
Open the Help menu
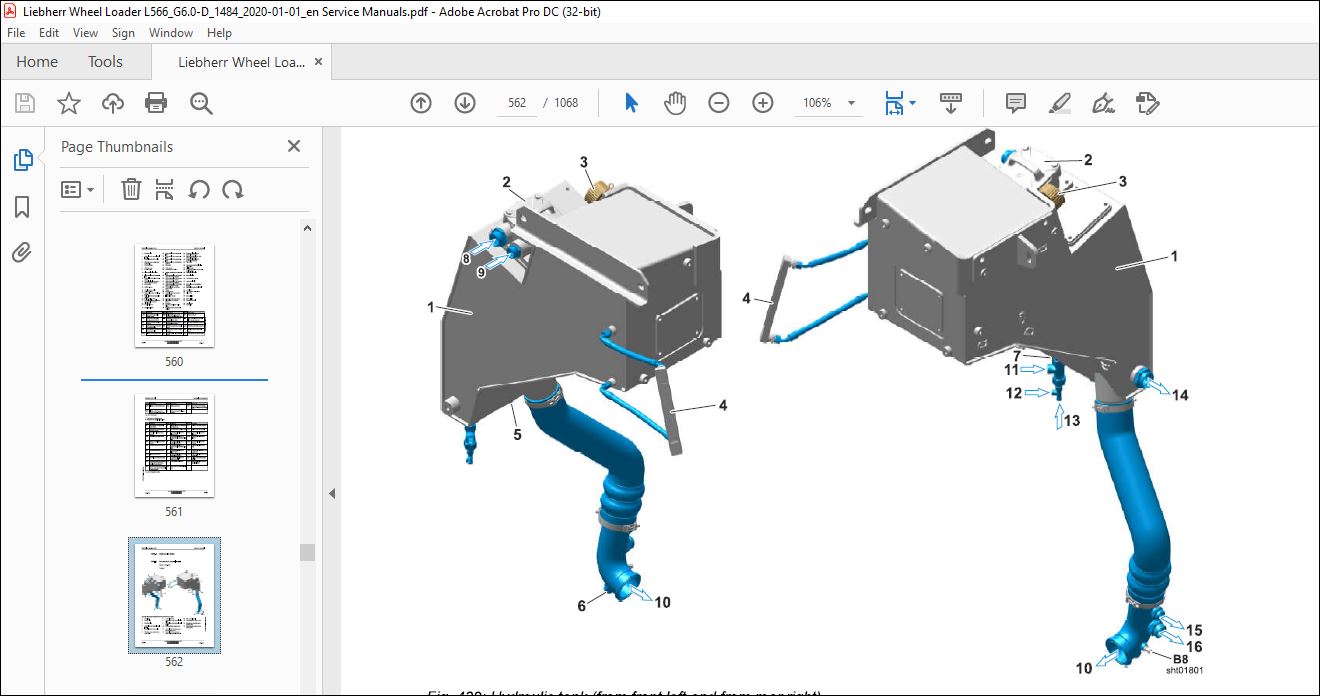coord(219,33)
